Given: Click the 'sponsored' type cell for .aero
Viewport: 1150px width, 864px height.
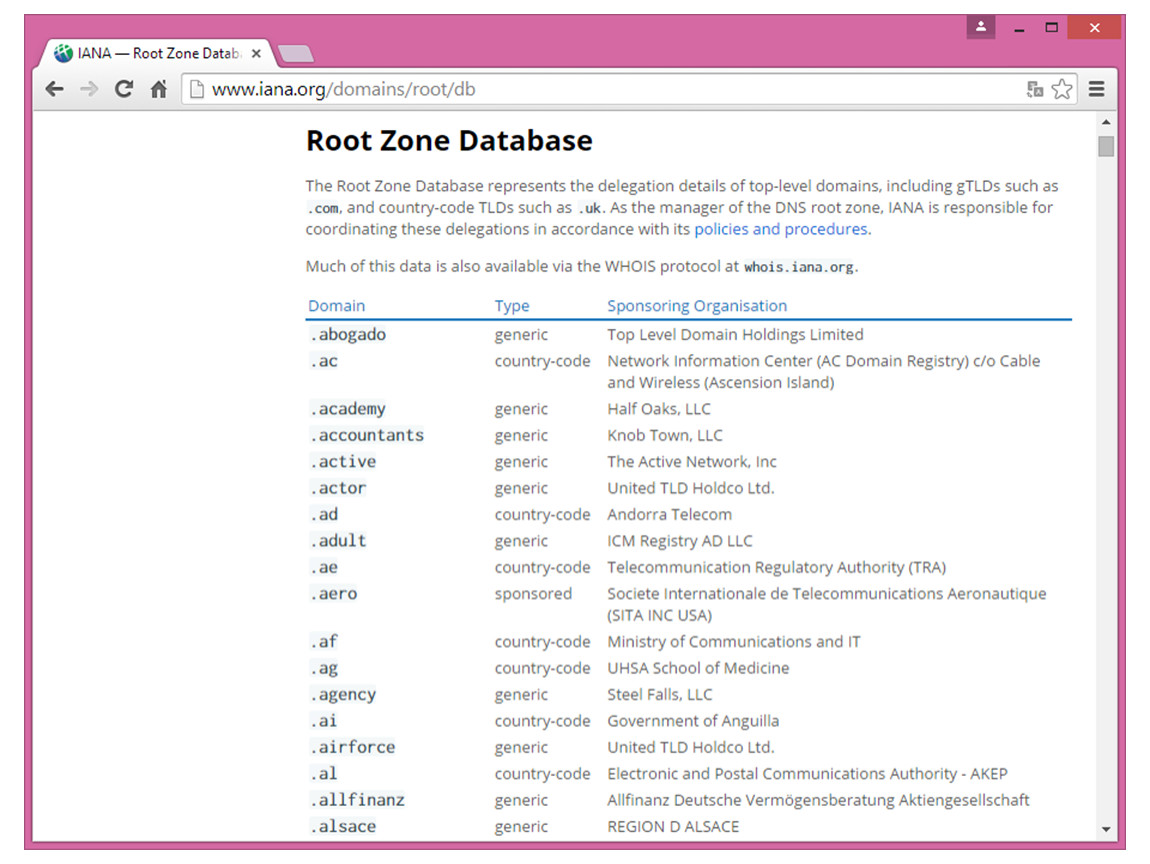Looking at the screenshot, I should [x=533, y=593].
